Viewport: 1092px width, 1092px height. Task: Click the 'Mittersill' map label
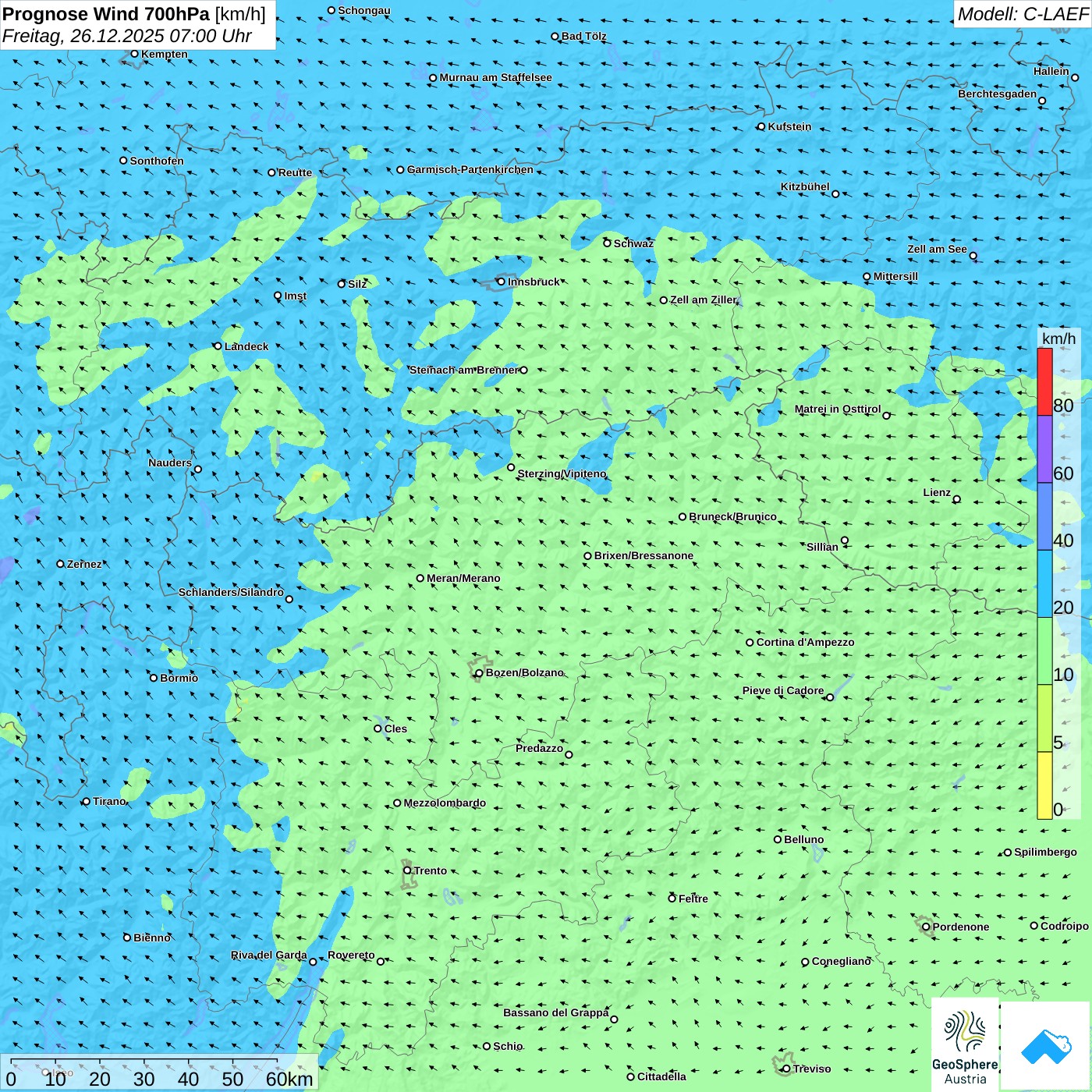(895, 277)
